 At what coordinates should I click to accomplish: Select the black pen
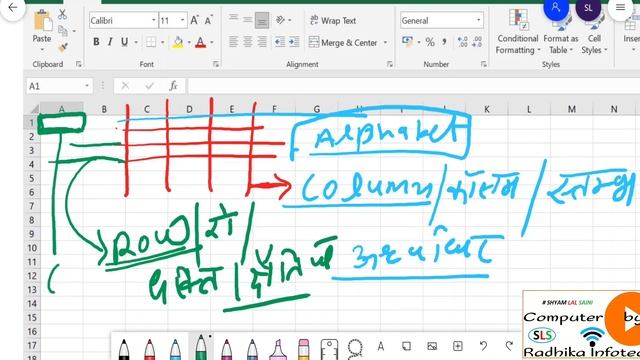pos(124,349)
